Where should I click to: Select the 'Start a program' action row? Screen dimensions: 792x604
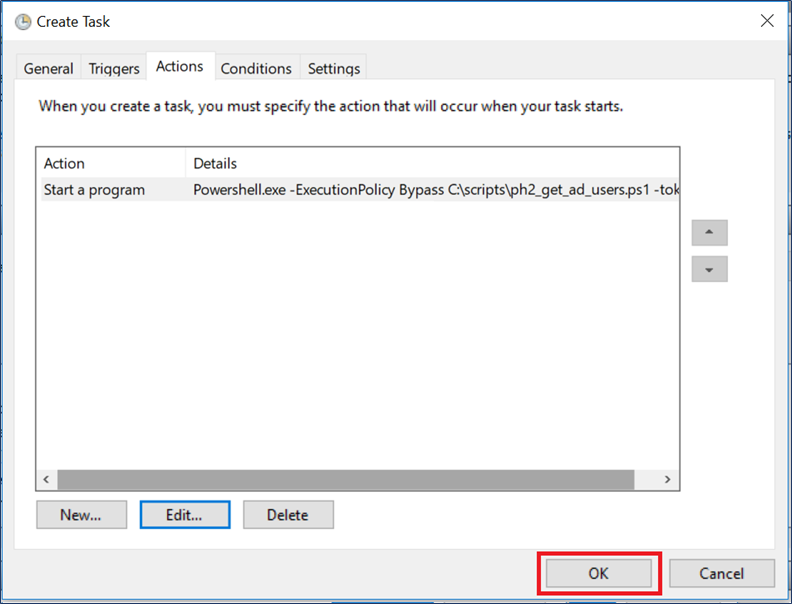pyautogui.click(x=95, y=189)
